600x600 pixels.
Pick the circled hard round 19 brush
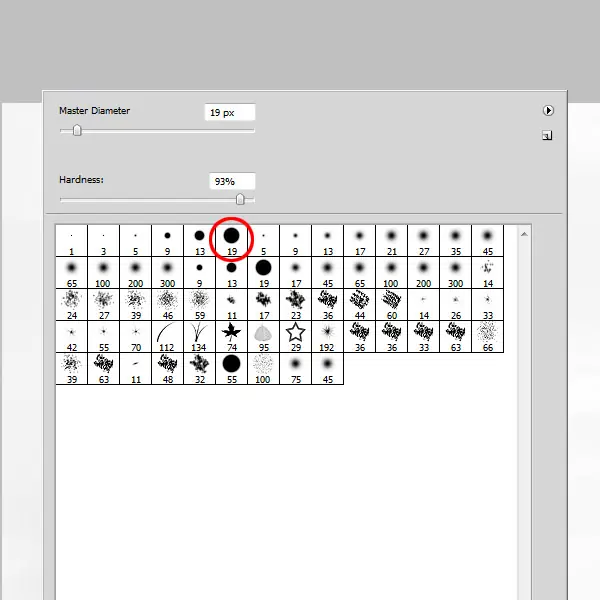(232, 241)
